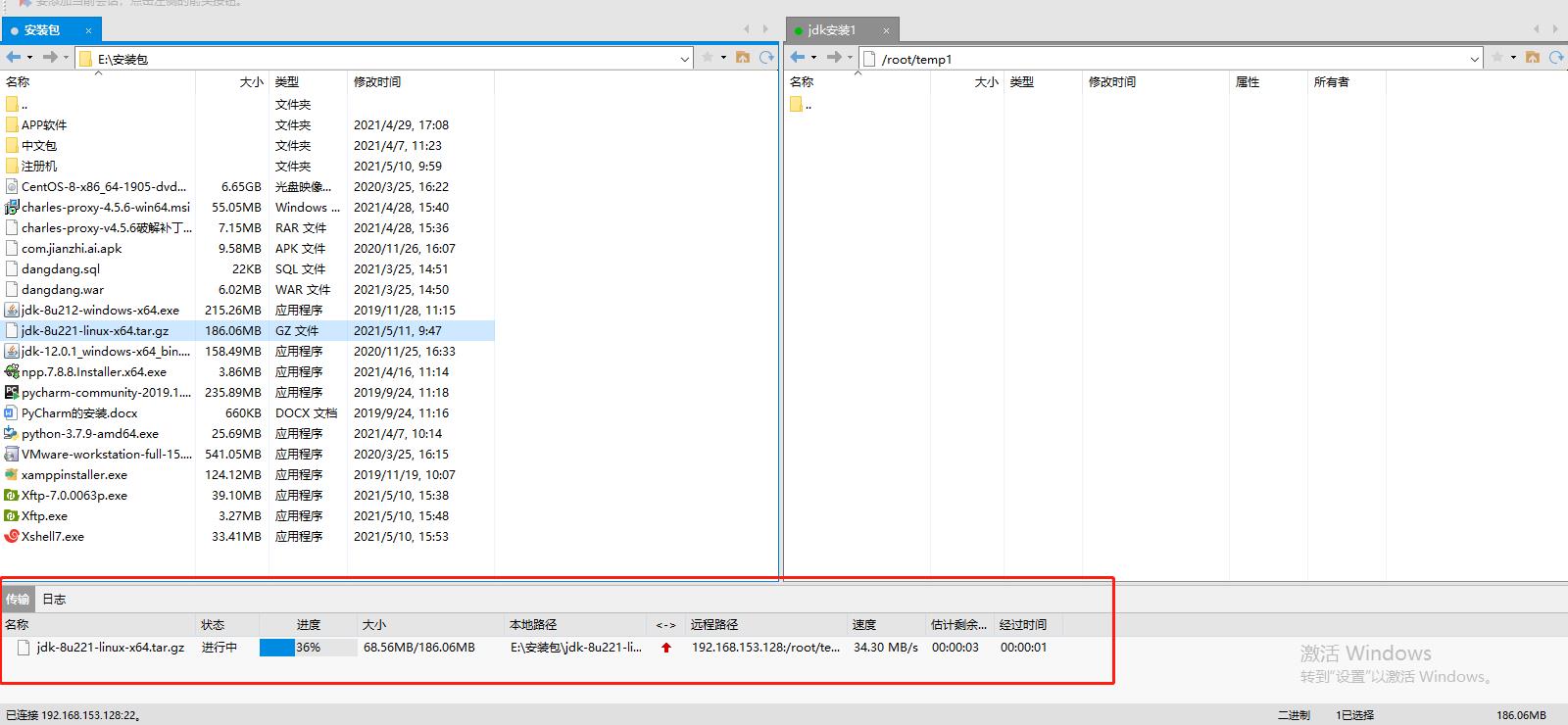The height and width of the screenshot is (725, 1568).
Task: Expand the E:\安装包 path dropdown
Action: pyautogui.click(x=685, y=59)
